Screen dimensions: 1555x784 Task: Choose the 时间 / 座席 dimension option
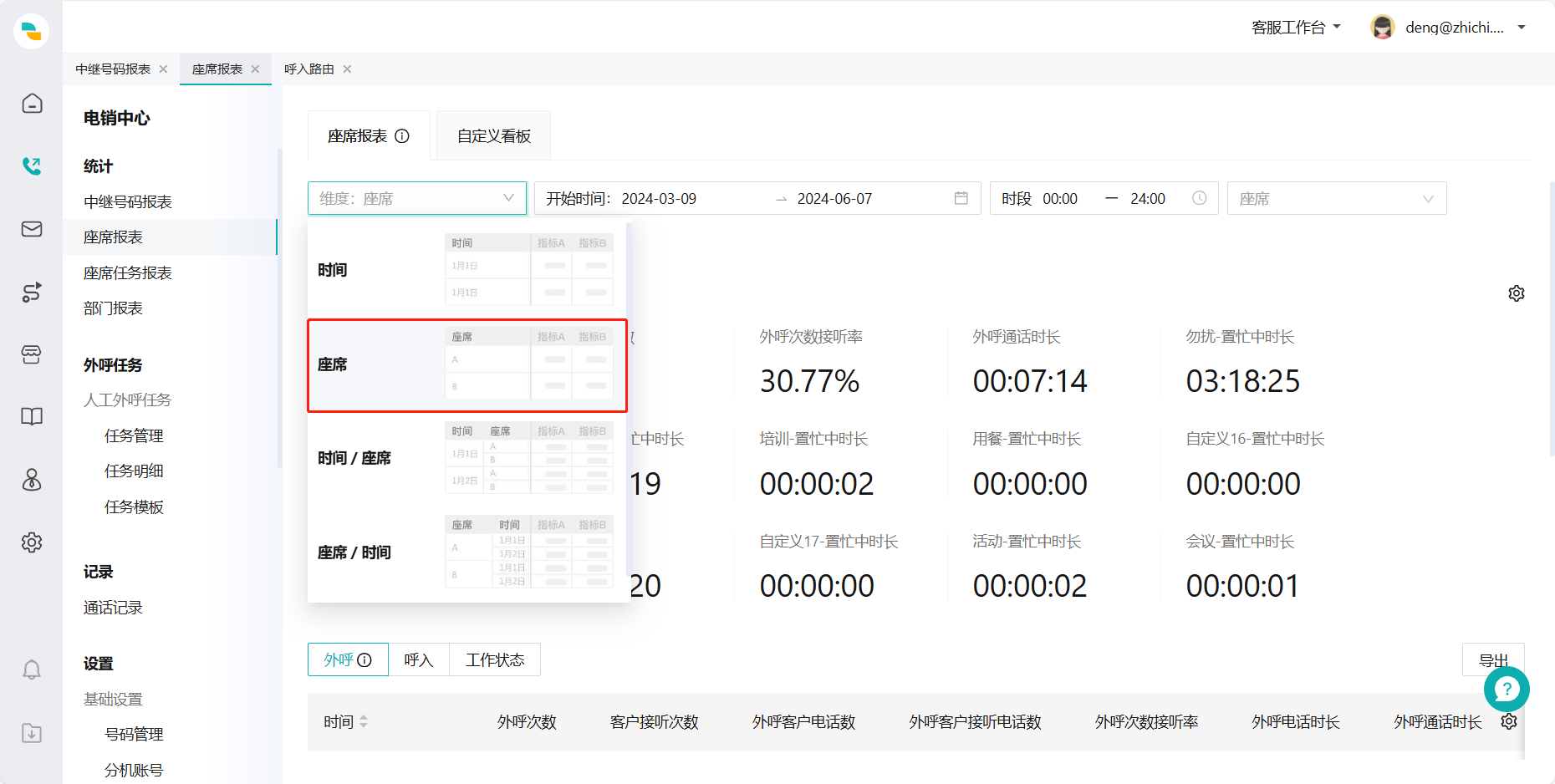(x=467, y=458)
